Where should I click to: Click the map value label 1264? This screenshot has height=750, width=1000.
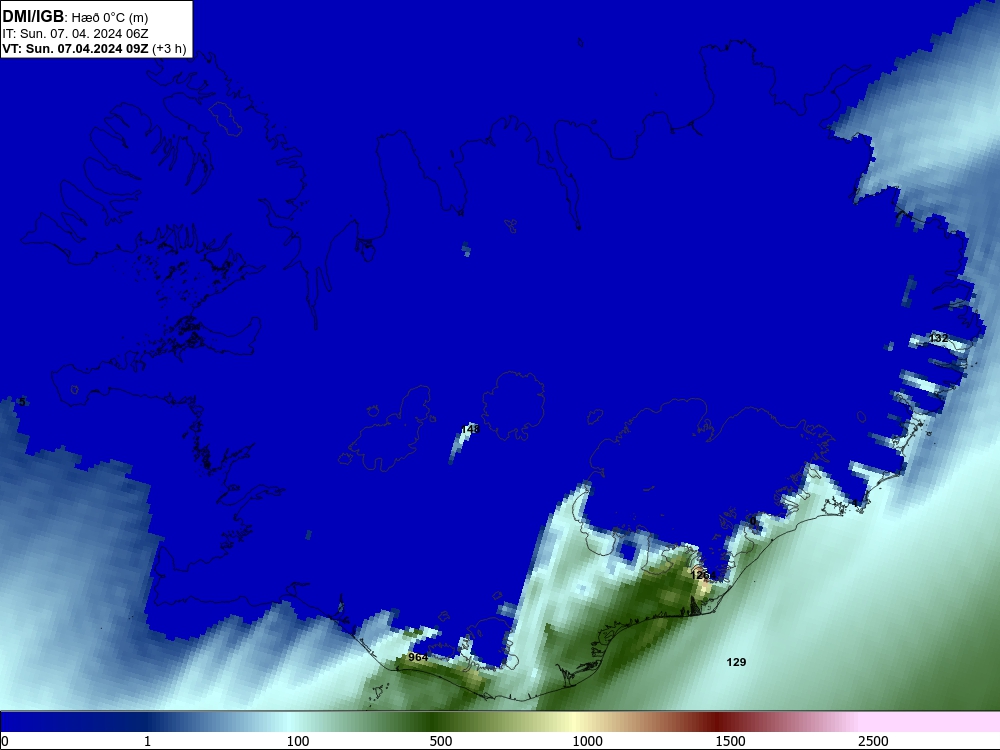(703, 575)
